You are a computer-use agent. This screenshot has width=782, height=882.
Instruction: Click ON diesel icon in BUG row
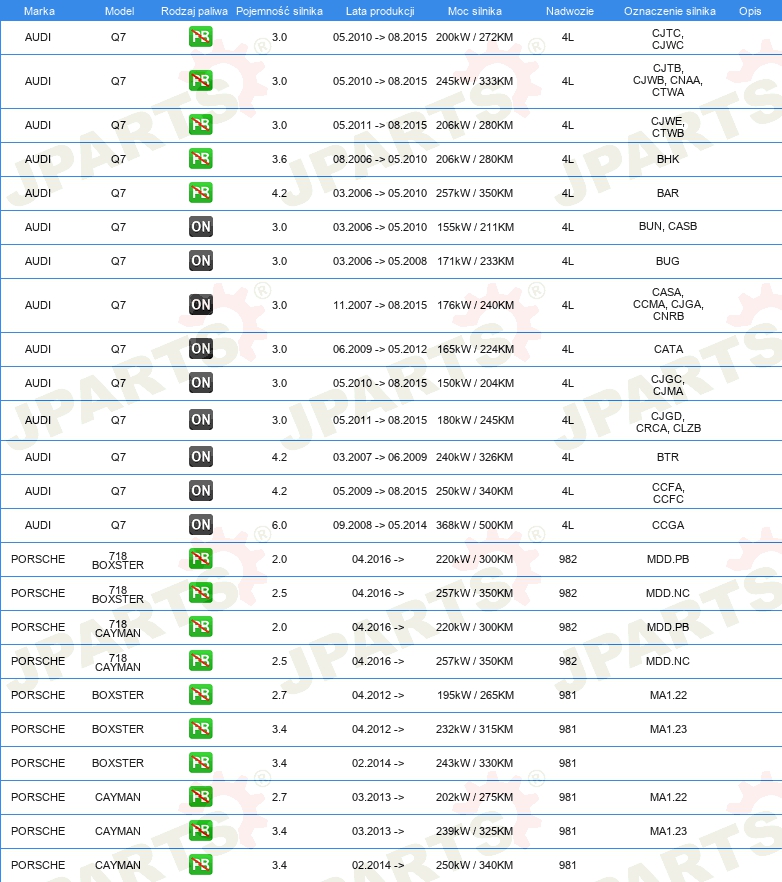tap(200, 261)
